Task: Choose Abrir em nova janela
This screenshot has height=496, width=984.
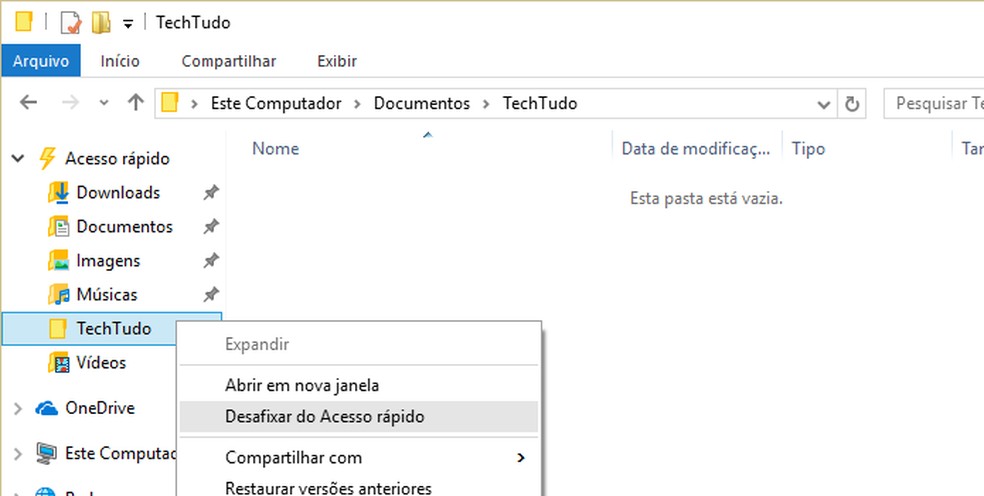Action: pos(302,384)
